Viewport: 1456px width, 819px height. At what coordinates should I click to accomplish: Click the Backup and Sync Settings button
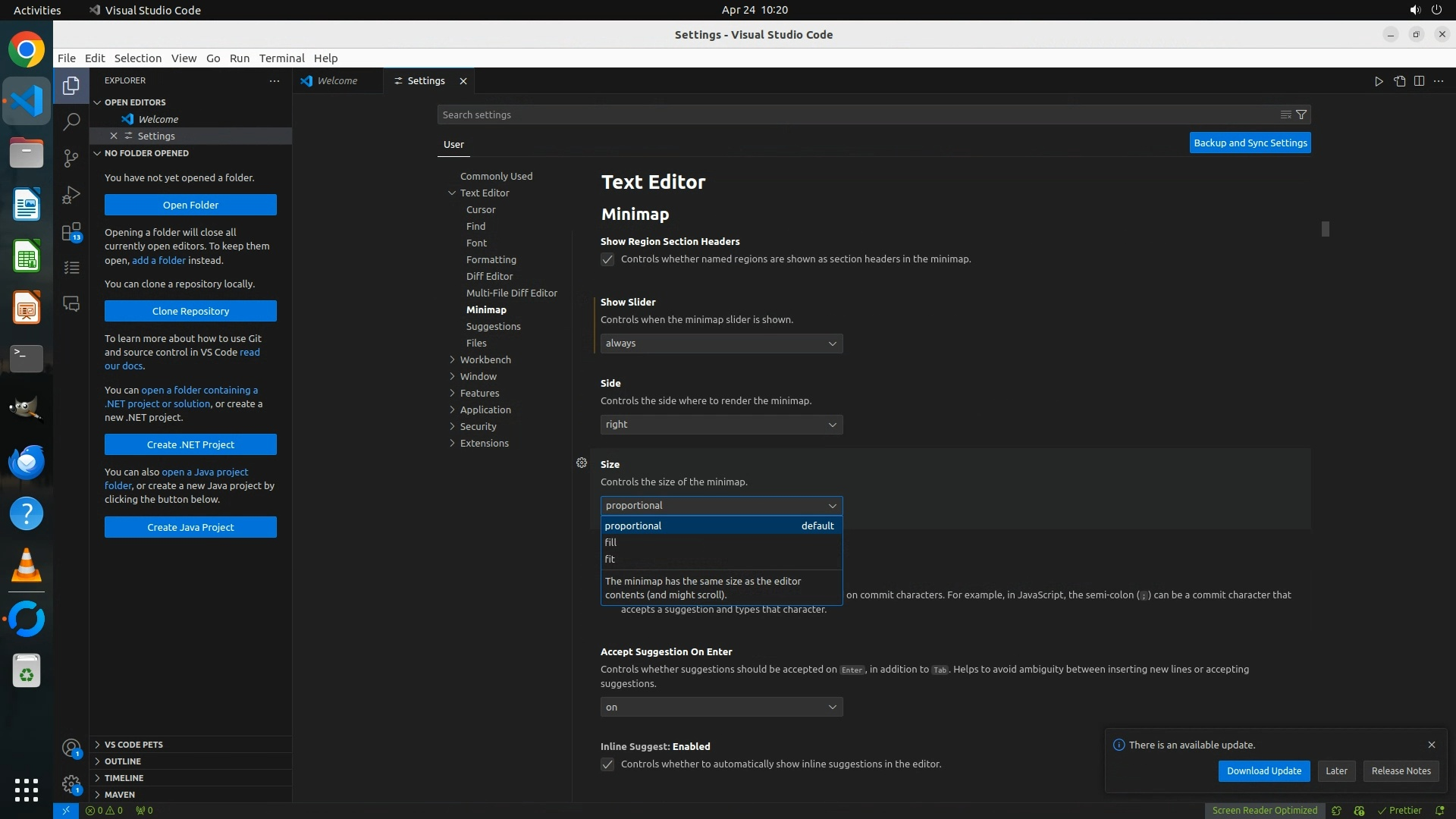(x=1250, y=143)
